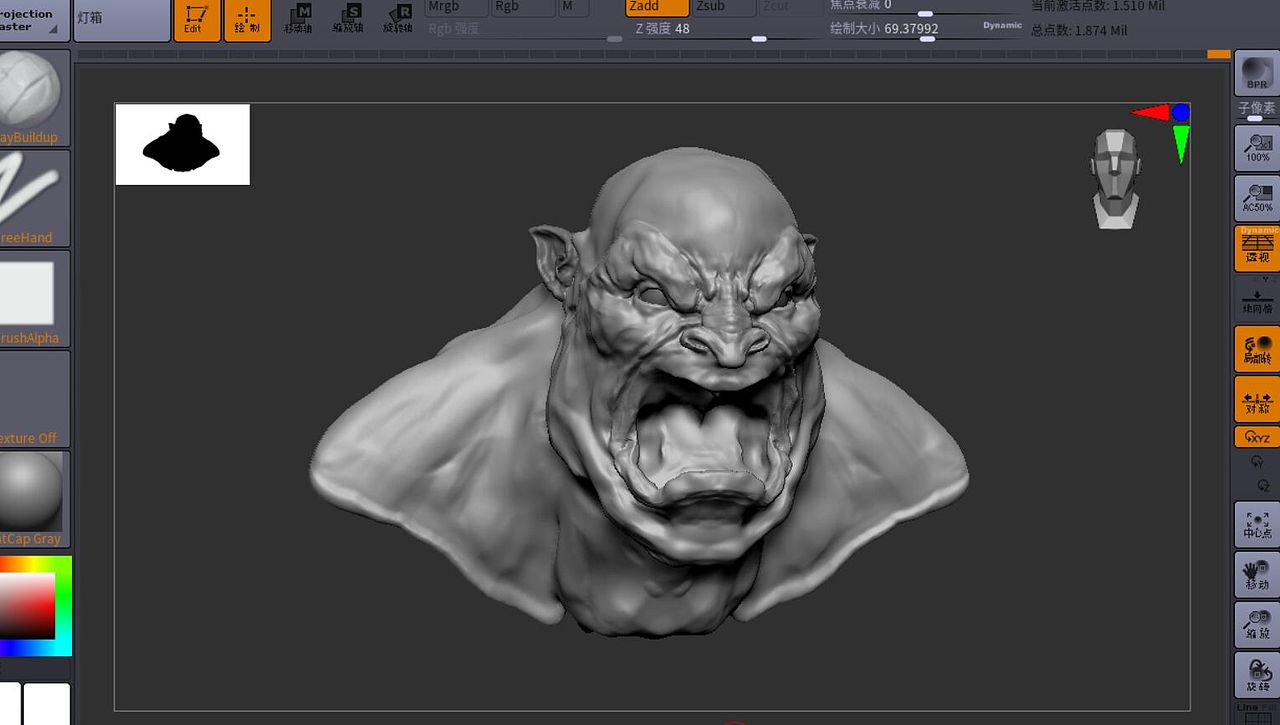Screen dimensions: 1280x725
Task: Open the FreeHand stroke picker
Action: click(35, 198)
